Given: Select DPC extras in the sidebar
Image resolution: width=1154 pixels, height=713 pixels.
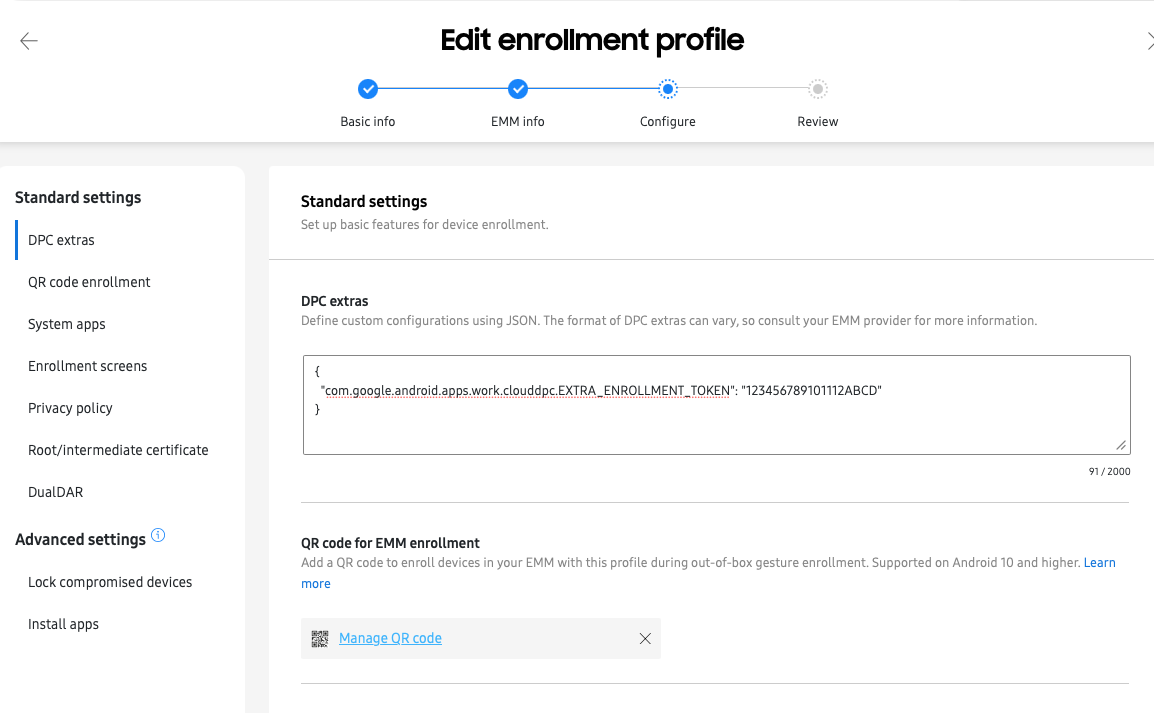Looking at the screenshot, I should click(61, 240).
